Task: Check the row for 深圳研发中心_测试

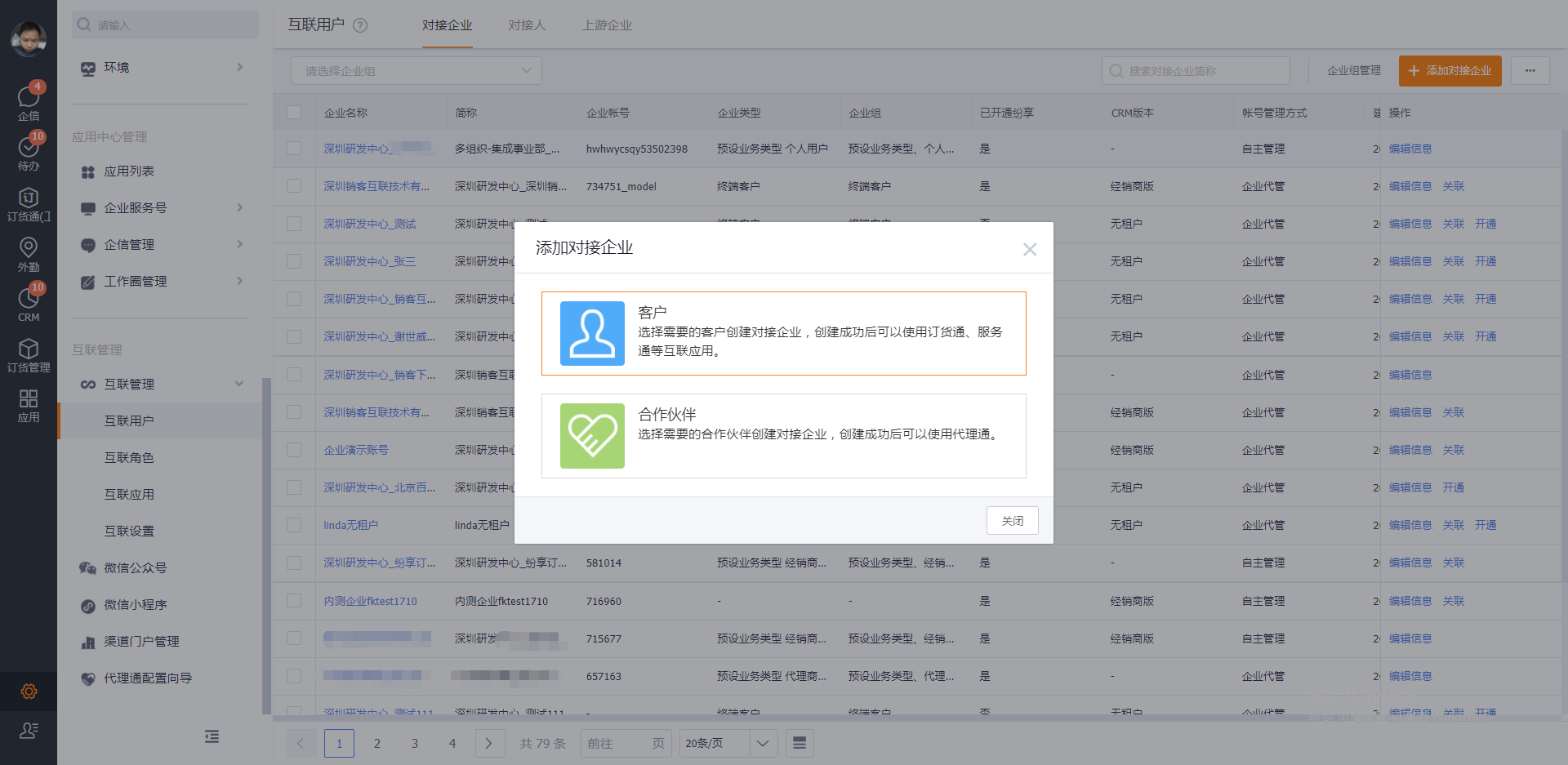Action: point(294,224)
